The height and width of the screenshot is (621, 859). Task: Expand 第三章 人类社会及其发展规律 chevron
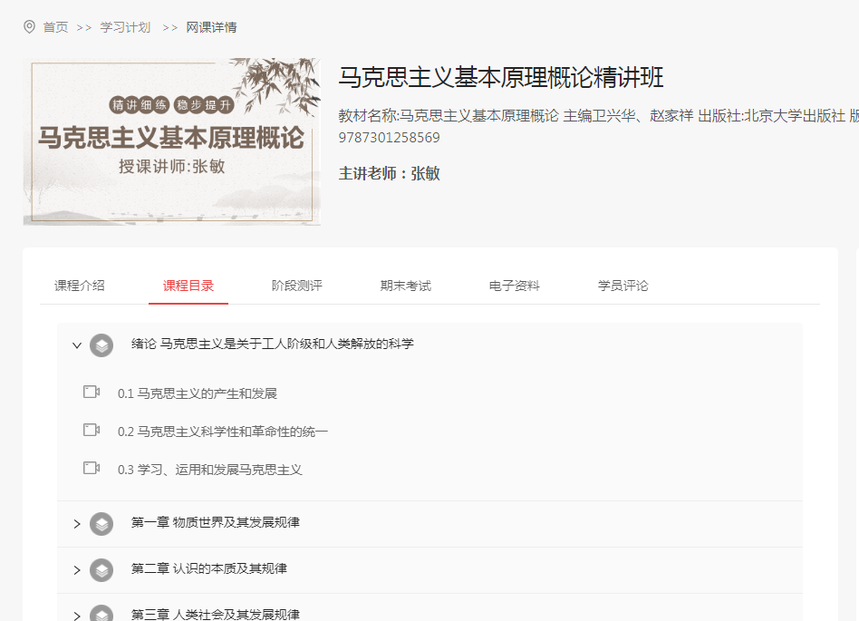77,616
